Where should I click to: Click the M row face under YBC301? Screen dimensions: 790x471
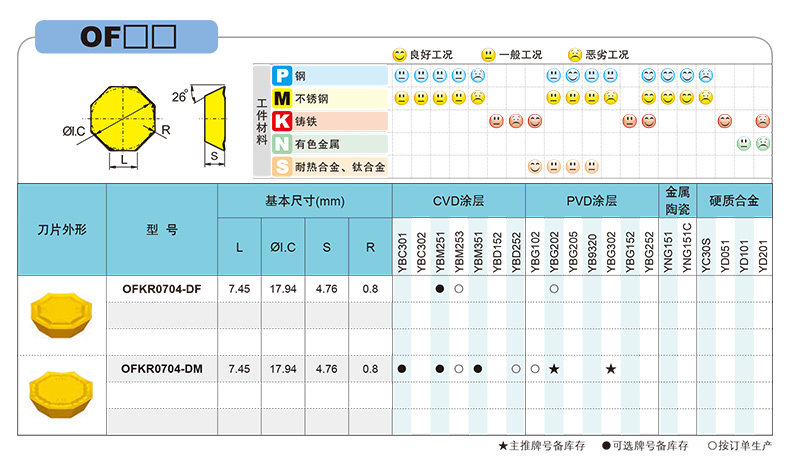coord(402,98)
